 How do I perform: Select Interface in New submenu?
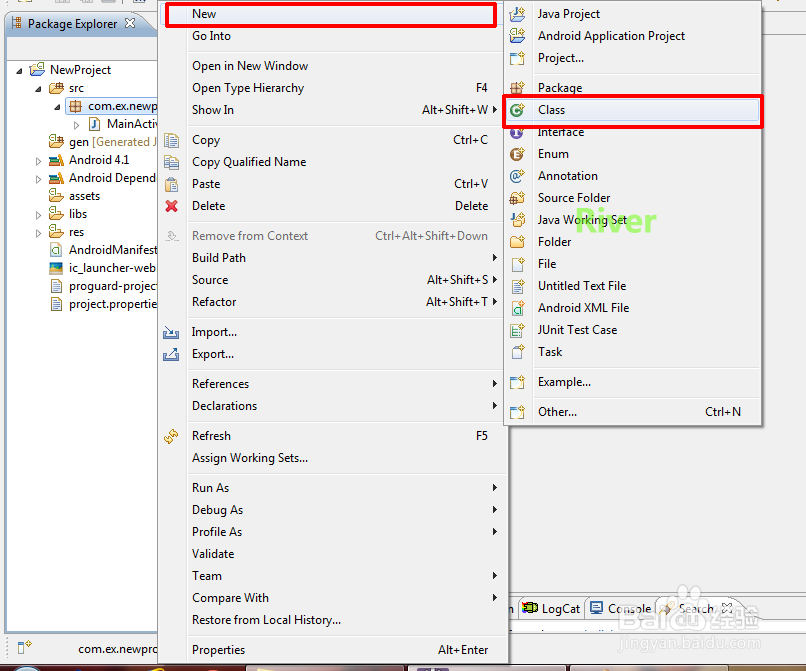(x=632, y=132)
